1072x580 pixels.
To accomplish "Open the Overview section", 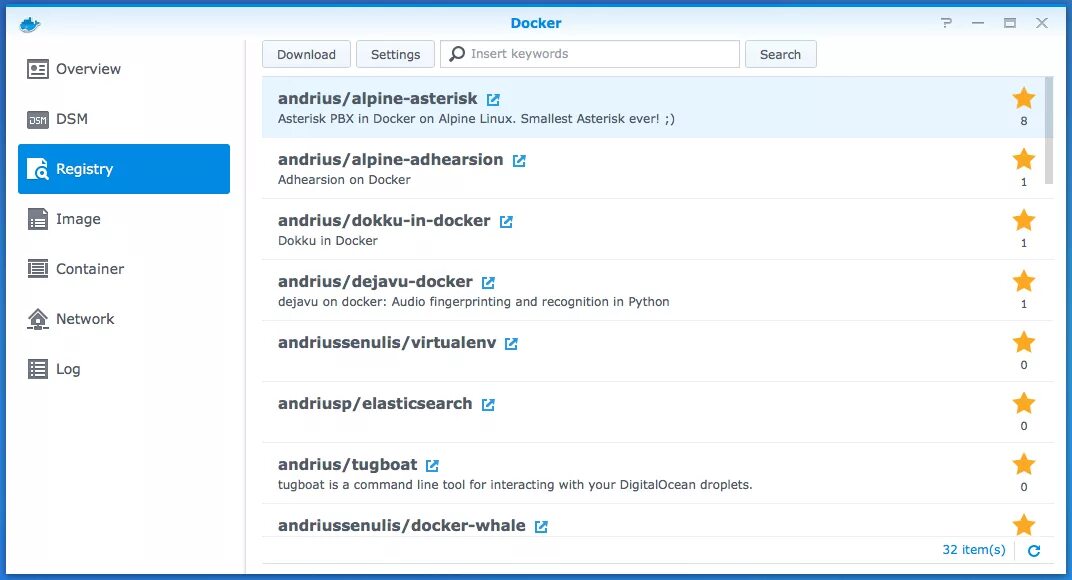I will [x=124, y=69].
